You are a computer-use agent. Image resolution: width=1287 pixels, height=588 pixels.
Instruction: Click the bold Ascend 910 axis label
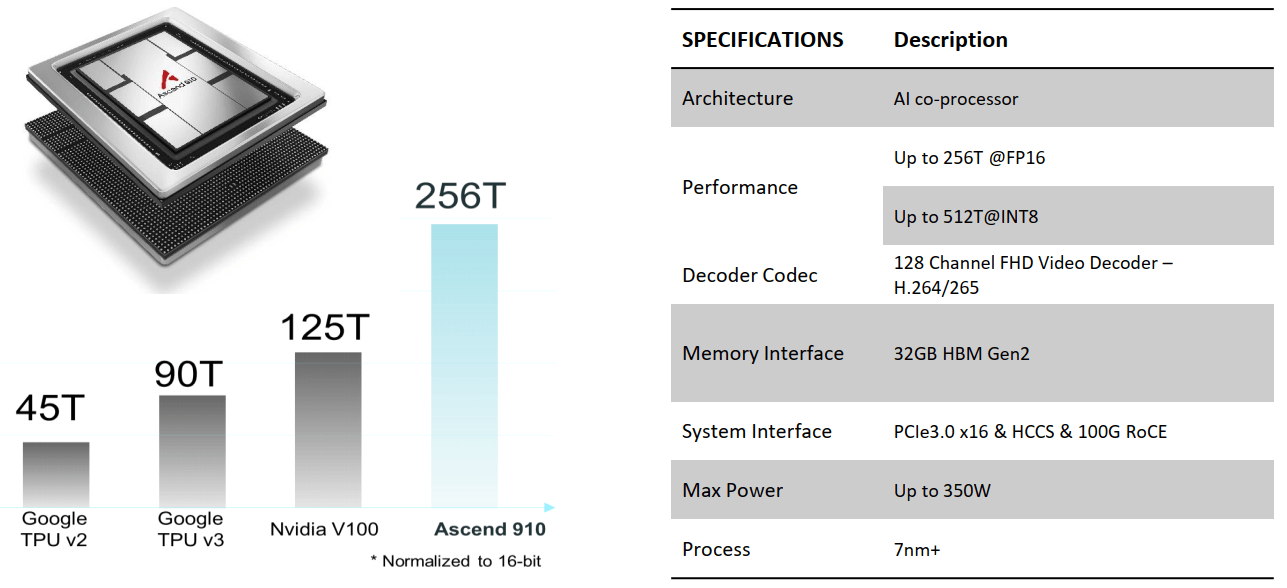click(490, 530)
